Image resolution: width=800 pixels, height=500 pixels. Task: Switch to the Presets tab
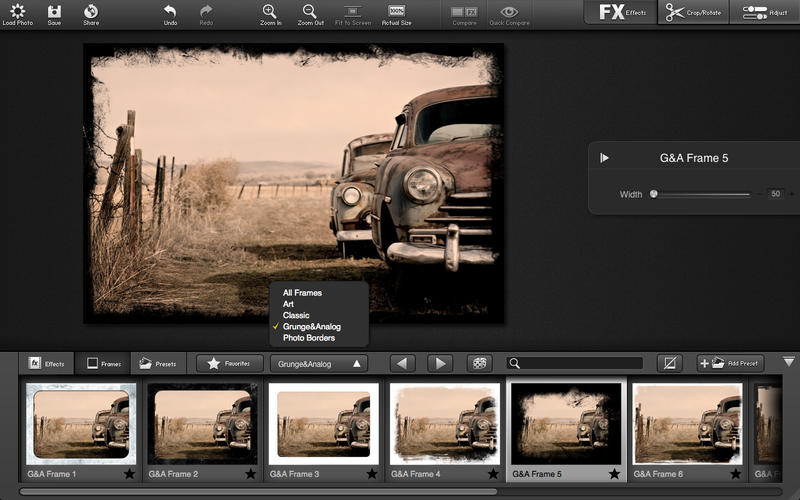pos(159,364)
